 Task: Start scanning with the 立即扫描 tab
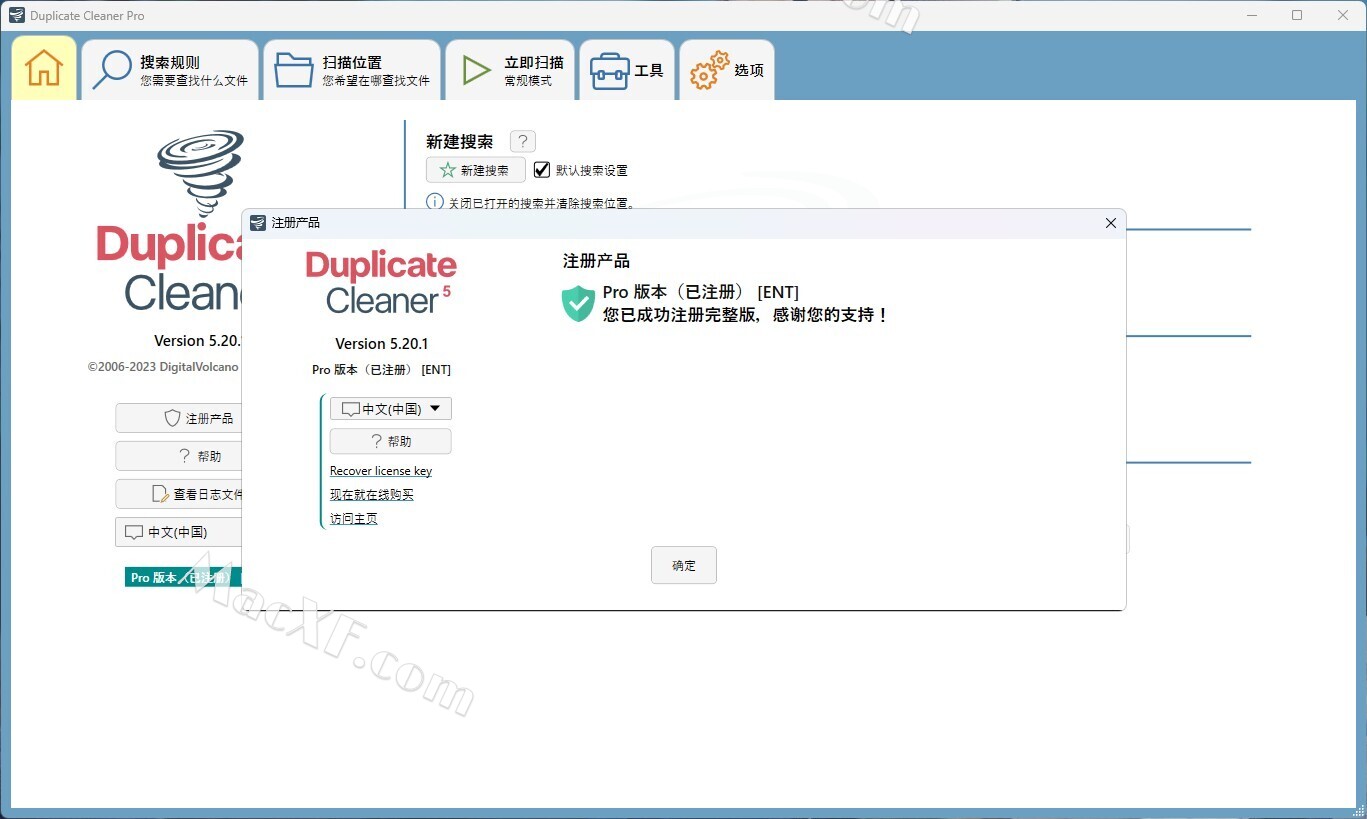510,70
